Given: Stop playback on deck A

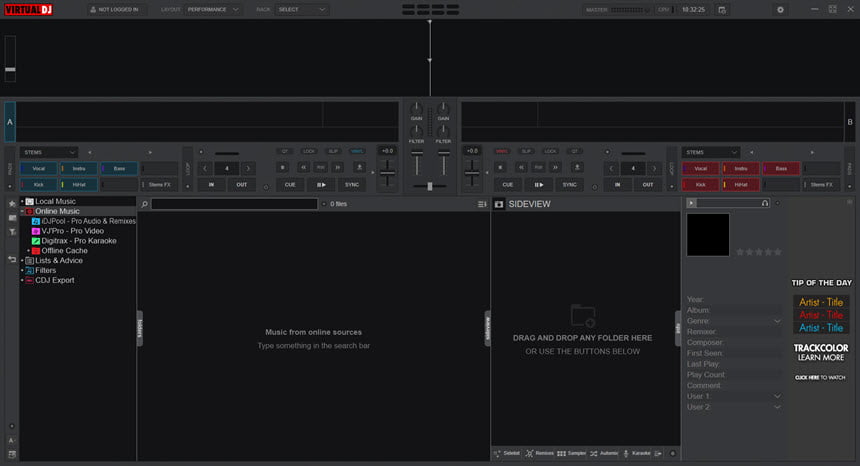Looking at the screenshot, I should tap(282, 167).
